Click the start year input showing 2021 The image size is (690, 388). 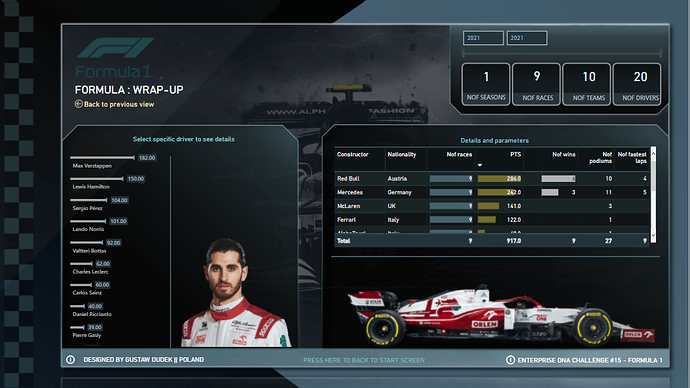point(483,38)
